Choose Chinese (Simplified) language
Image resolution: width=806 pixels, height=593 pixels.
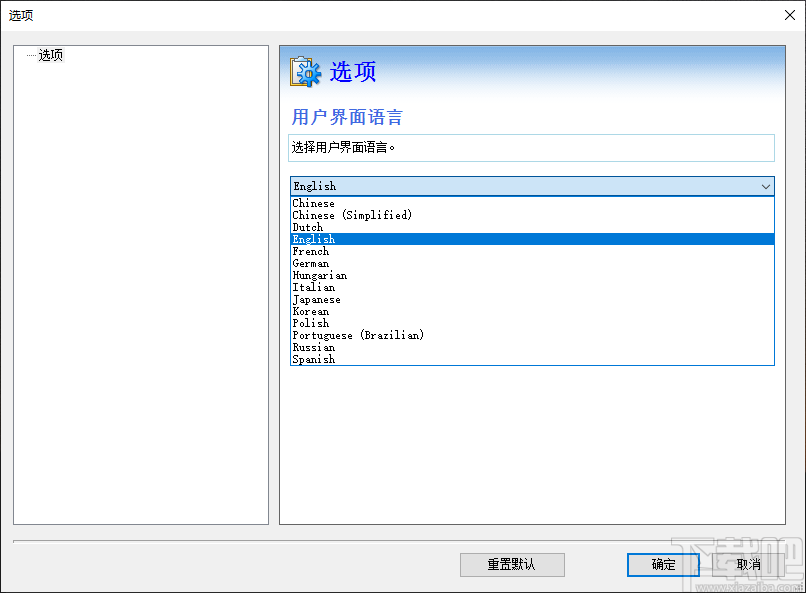[532, 215]
